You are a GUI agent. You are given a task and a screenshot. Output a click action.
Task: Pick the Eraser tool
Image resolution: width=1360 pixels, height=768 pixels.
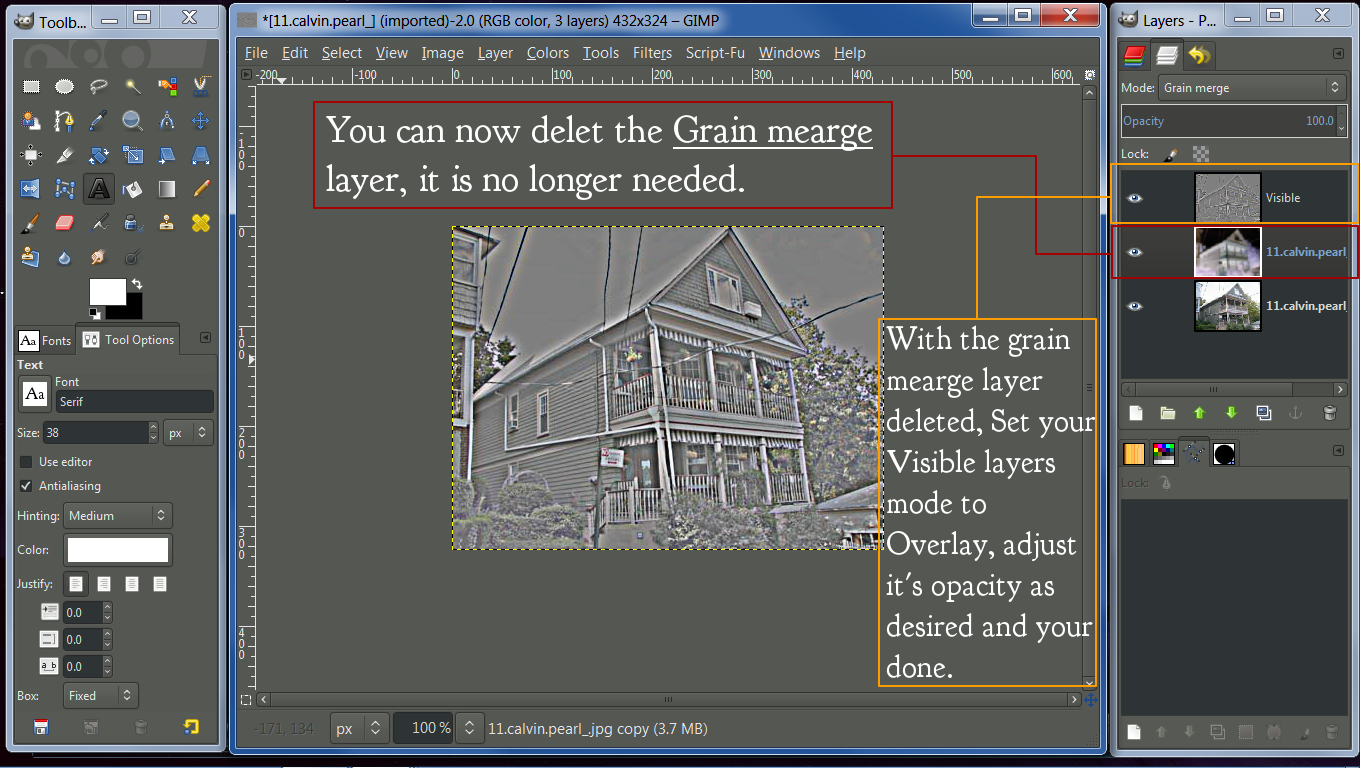point(65,222)
